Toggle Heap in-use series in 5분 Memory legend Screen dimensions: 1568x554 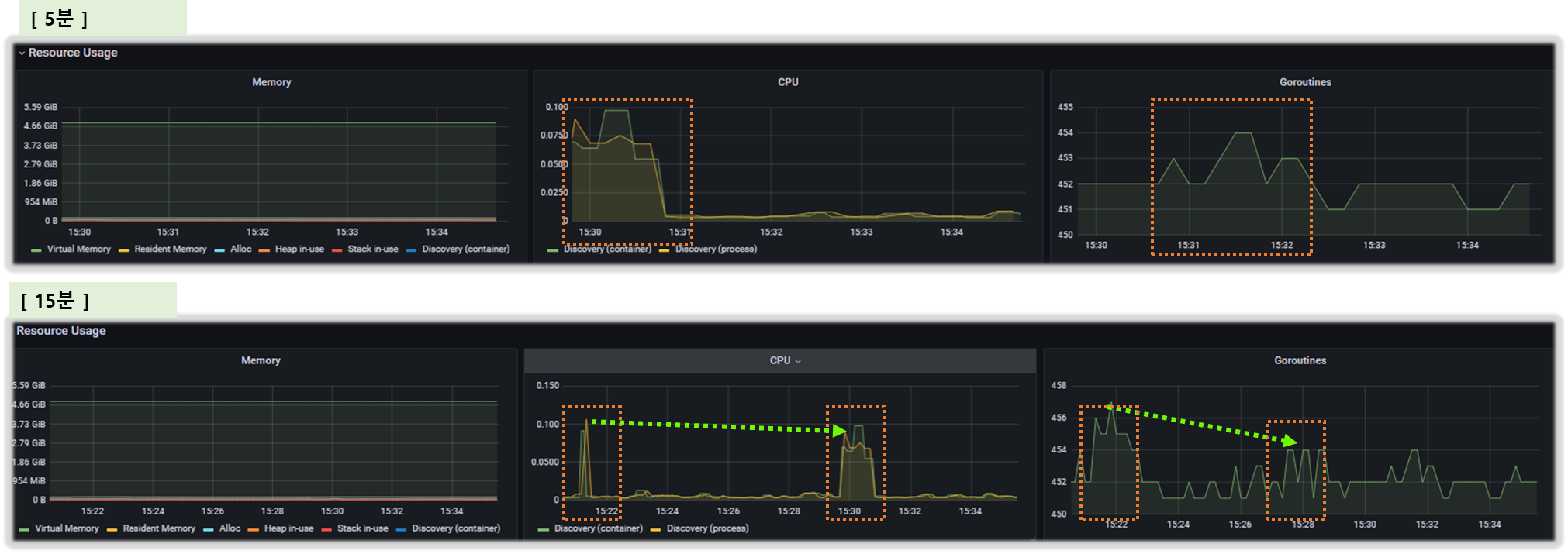click(x=299, y=249)
